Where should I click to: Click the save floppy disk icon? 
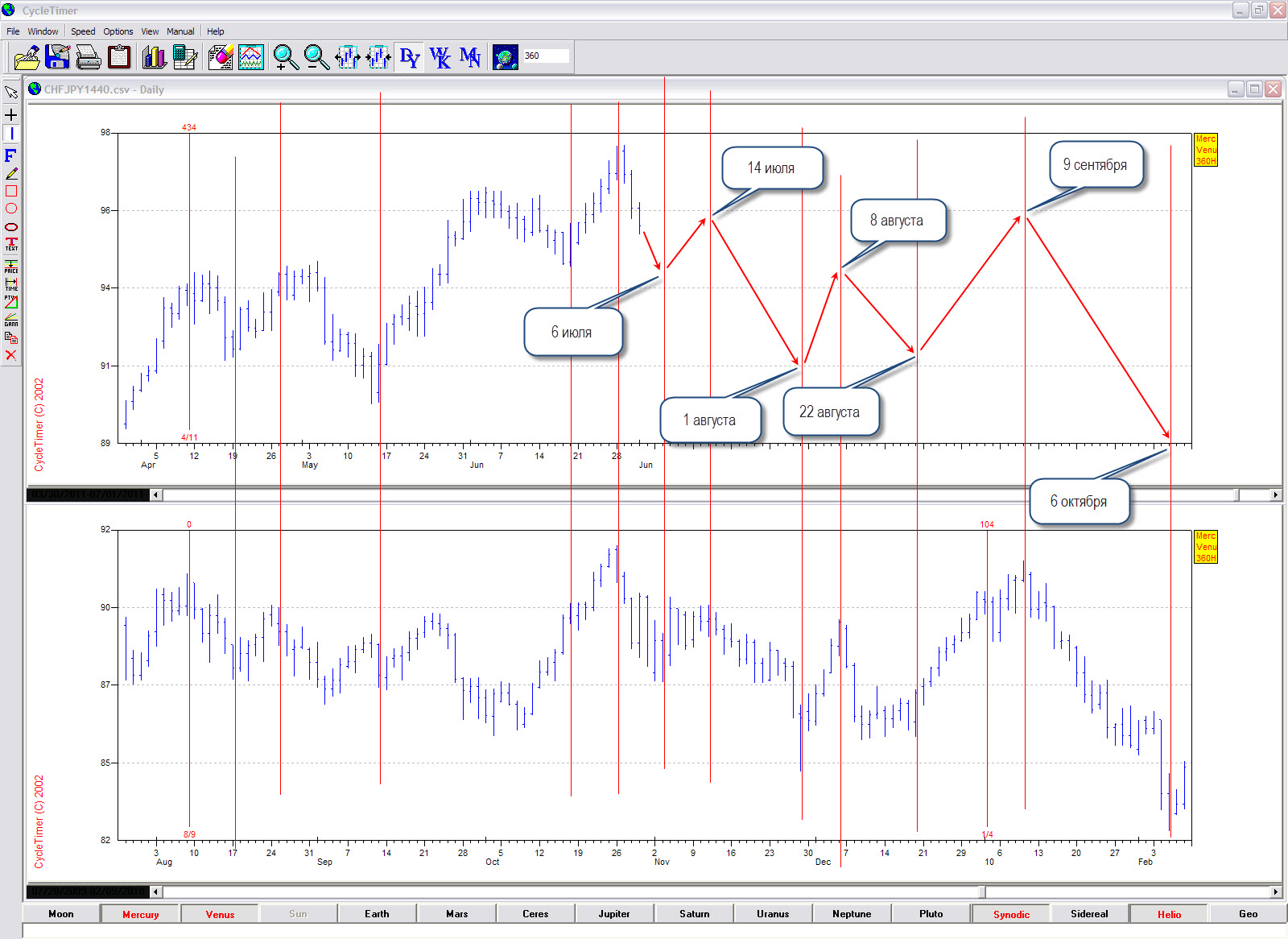pos(57,57)
